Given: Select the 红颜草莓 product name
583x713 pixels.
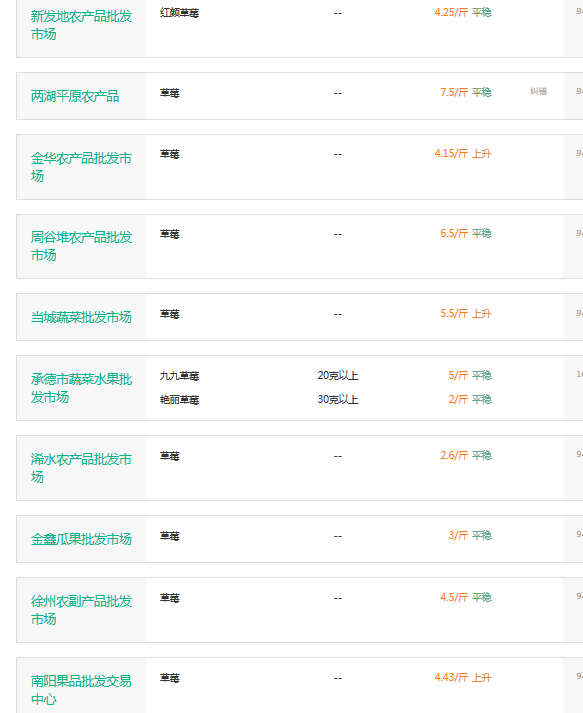Looking at the screenshot, I should pyautogui.click(x=179, y=13).
